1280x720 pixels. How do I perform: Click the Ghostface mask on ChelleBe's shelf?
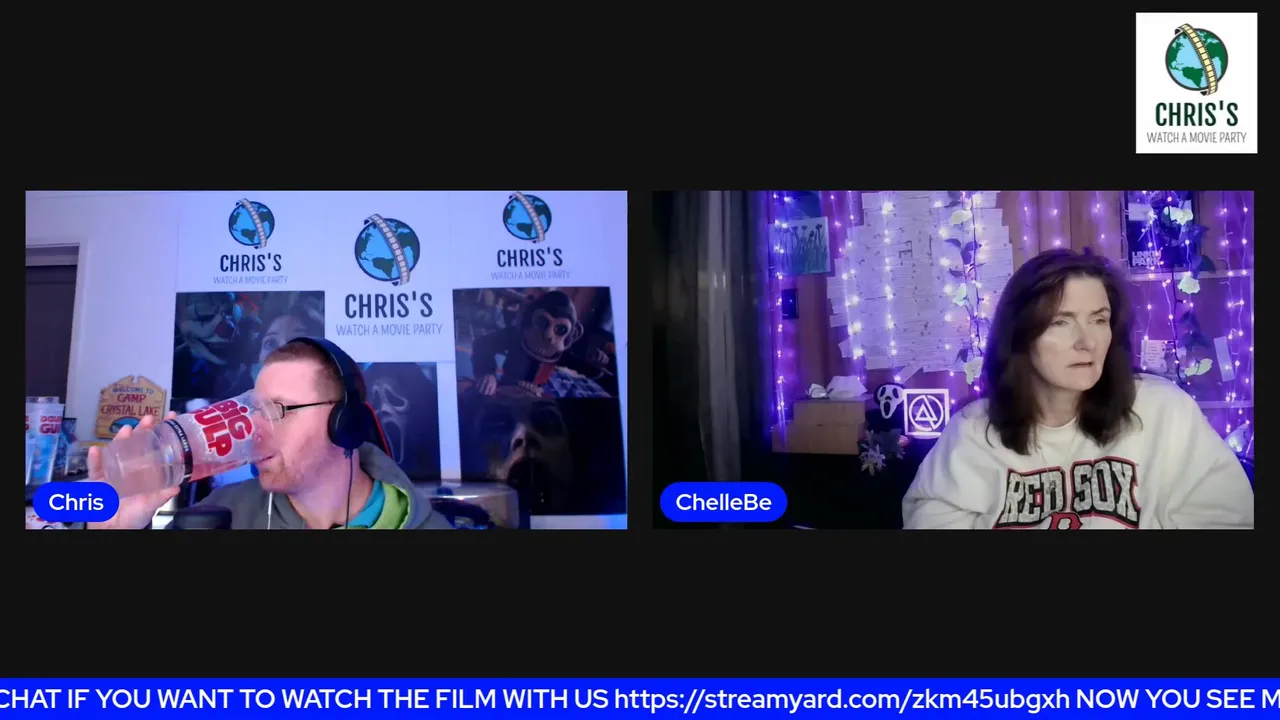(x=890, y=400)
